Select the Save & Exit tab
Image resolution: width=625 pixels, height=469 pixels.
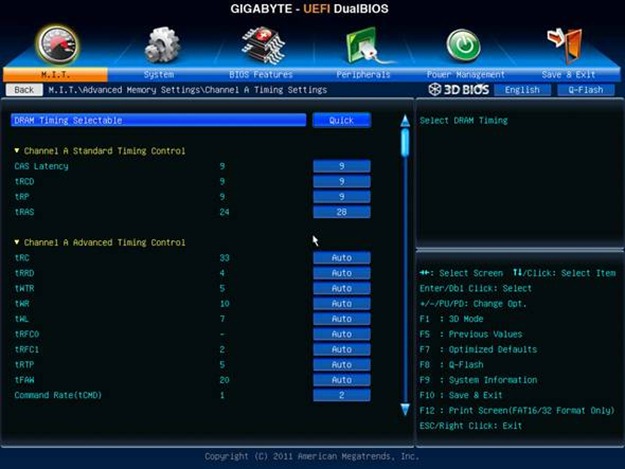tap(568, 75)
